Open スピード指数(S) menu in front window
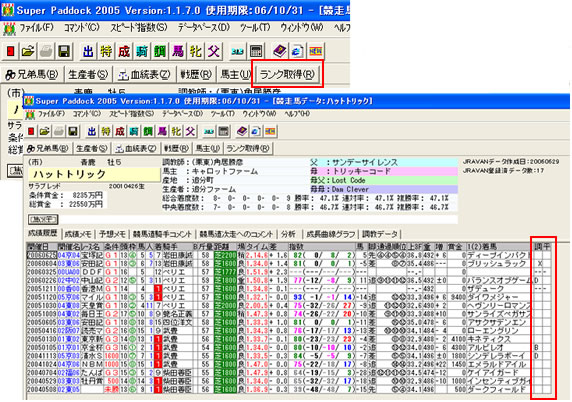This screenshot has width=572, height=402. (132, 114)
